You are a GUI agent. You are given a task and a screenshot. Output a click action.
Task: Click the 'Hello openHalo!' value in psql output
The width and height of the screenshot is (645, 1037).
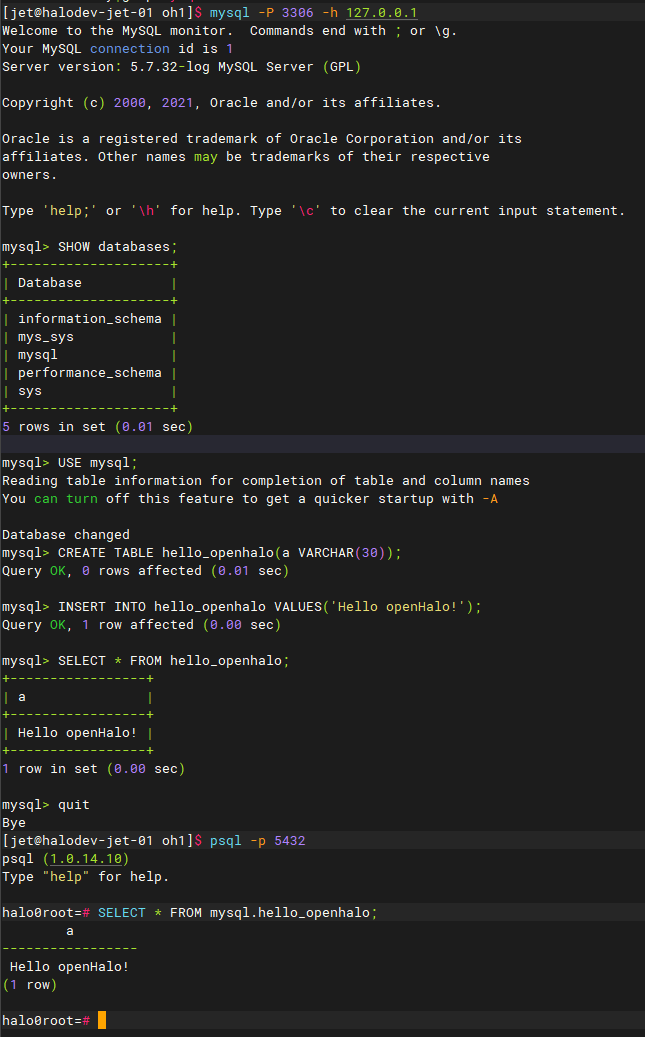point(69,967)
